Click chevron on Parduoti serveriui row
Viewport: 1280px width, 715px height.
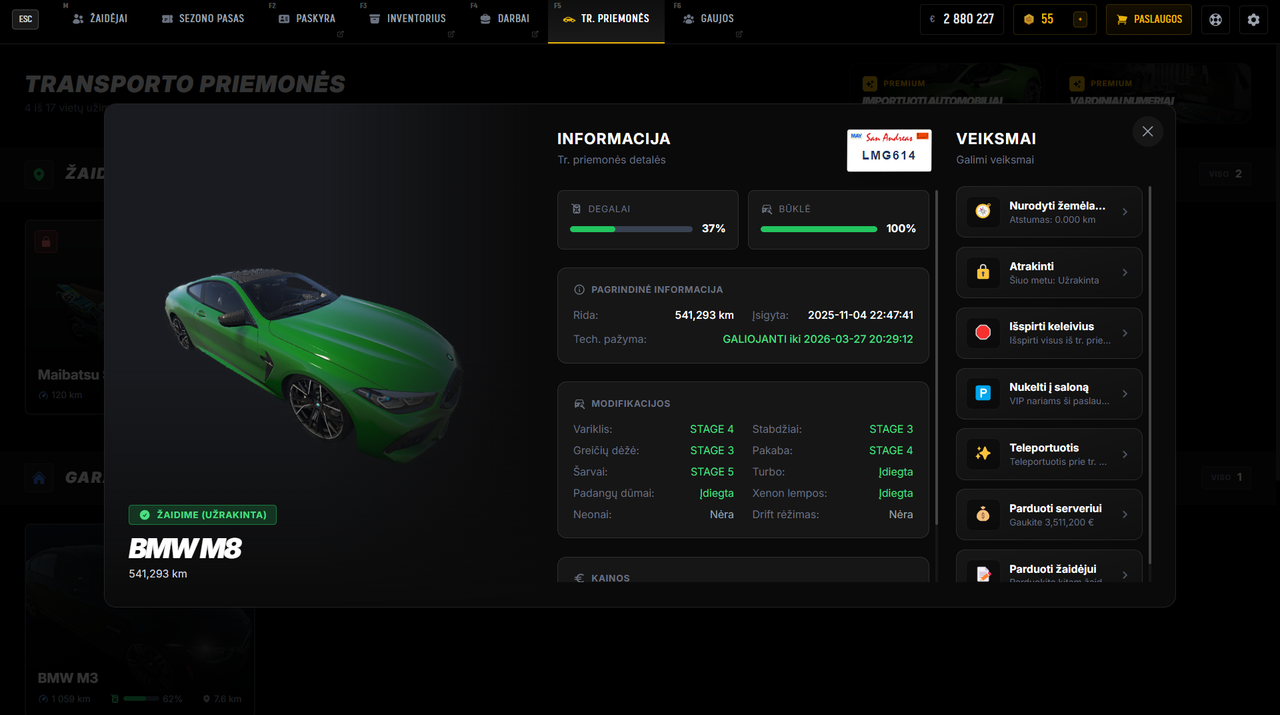tap(1125, 514)
